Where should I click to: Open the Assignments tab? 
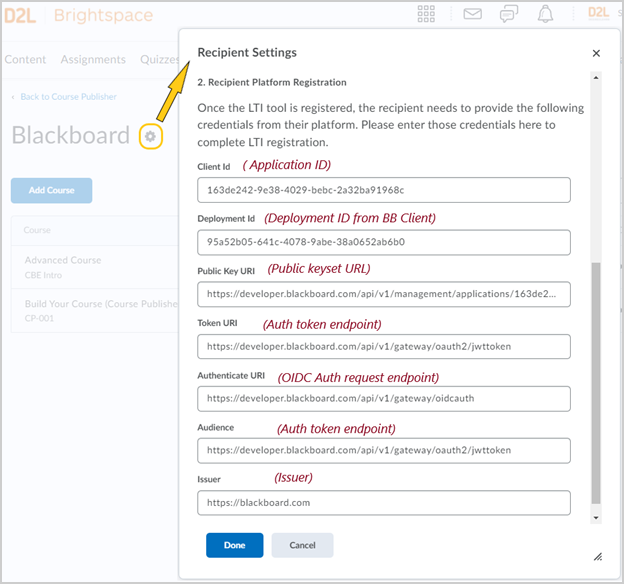pos(93,59)
